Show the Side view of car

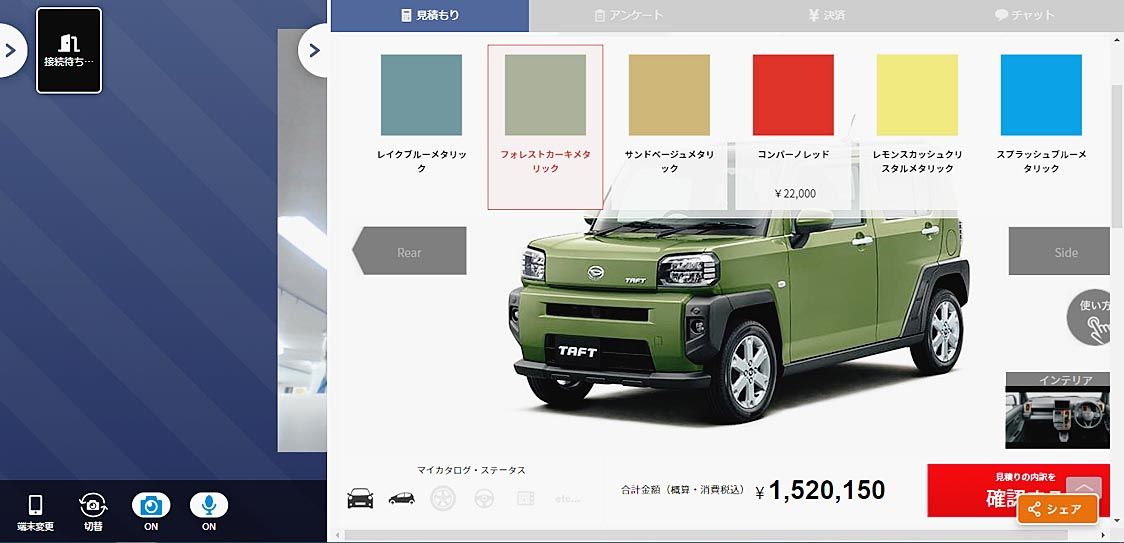click(x=1065, y=251)
